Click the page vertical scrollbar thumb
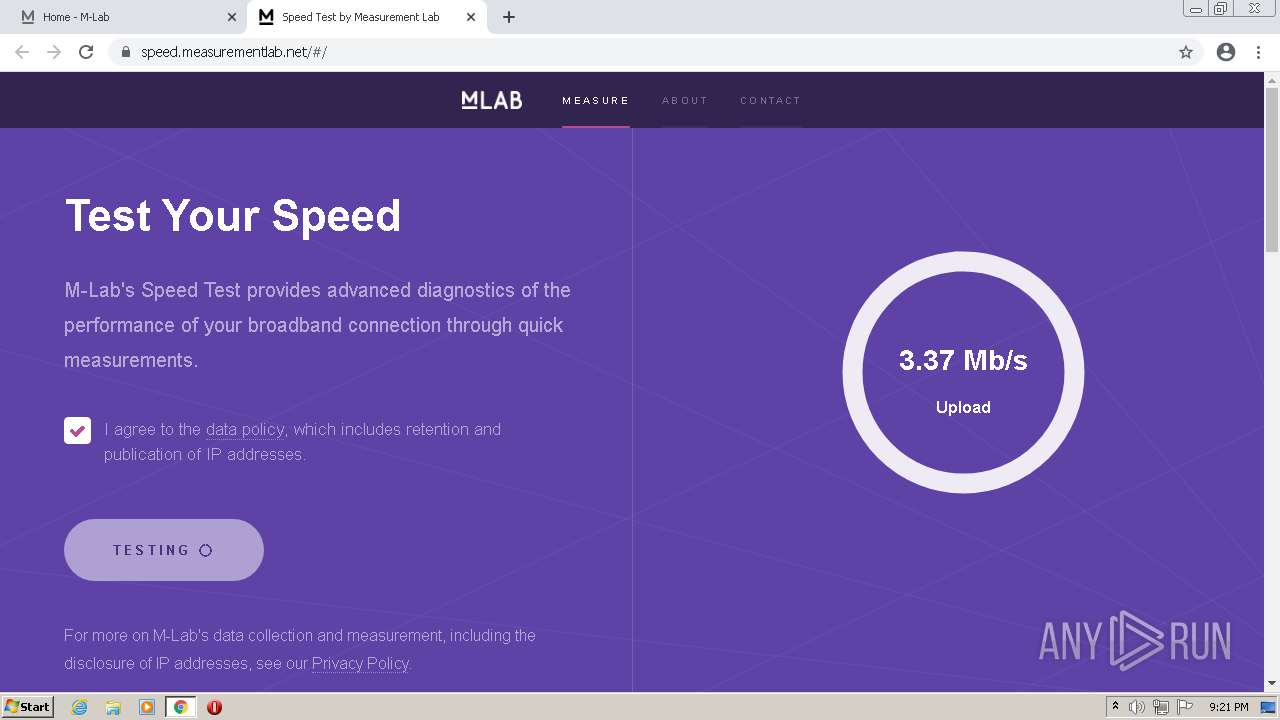Image resolution: width=1280 pixels, height=720 pixels. pos(1272,170)
